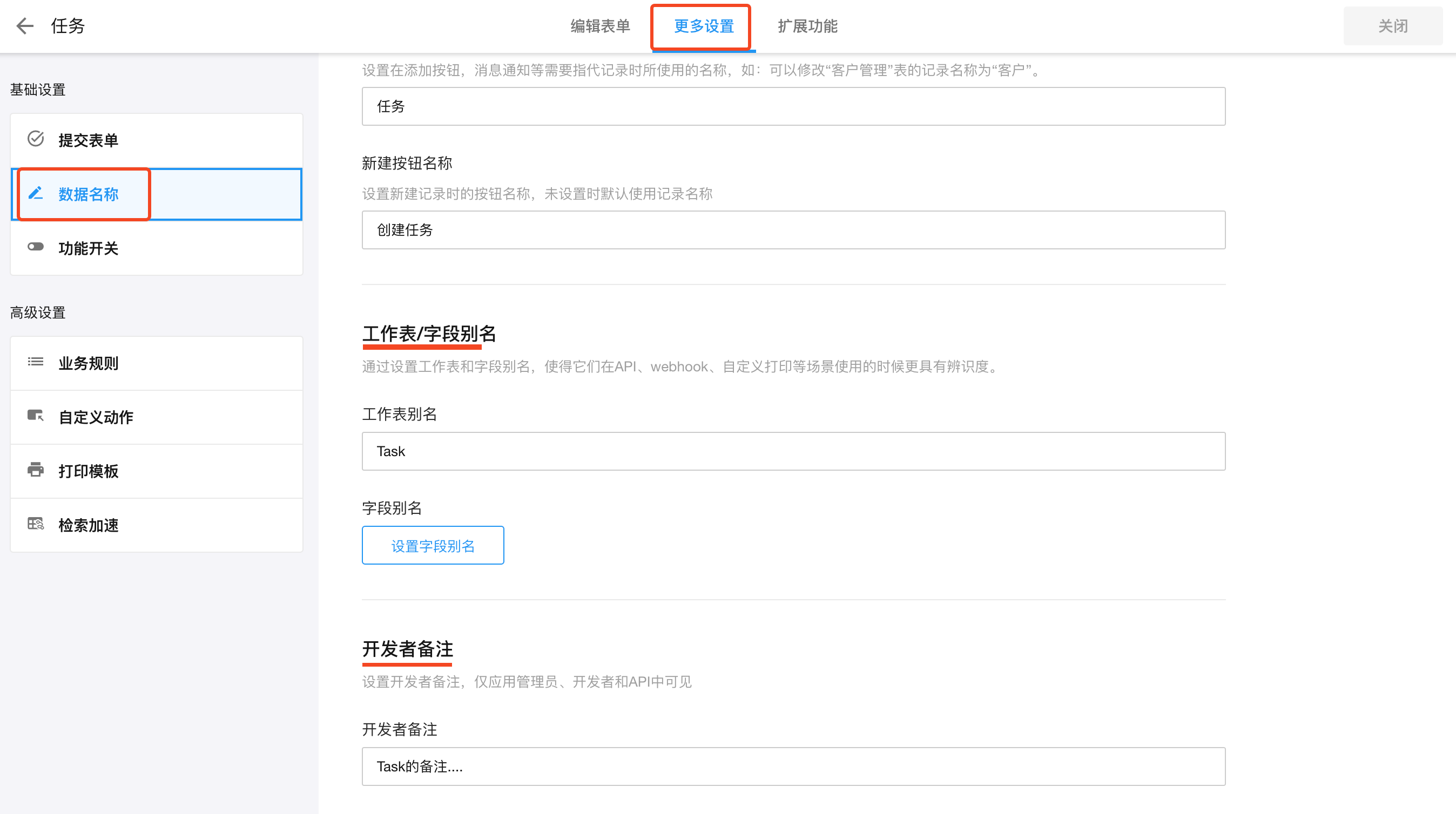This screenshot has width=1456, height=814.
Task: Click the pencil icon beside 数据名称
Action: (x=36, y=194)
